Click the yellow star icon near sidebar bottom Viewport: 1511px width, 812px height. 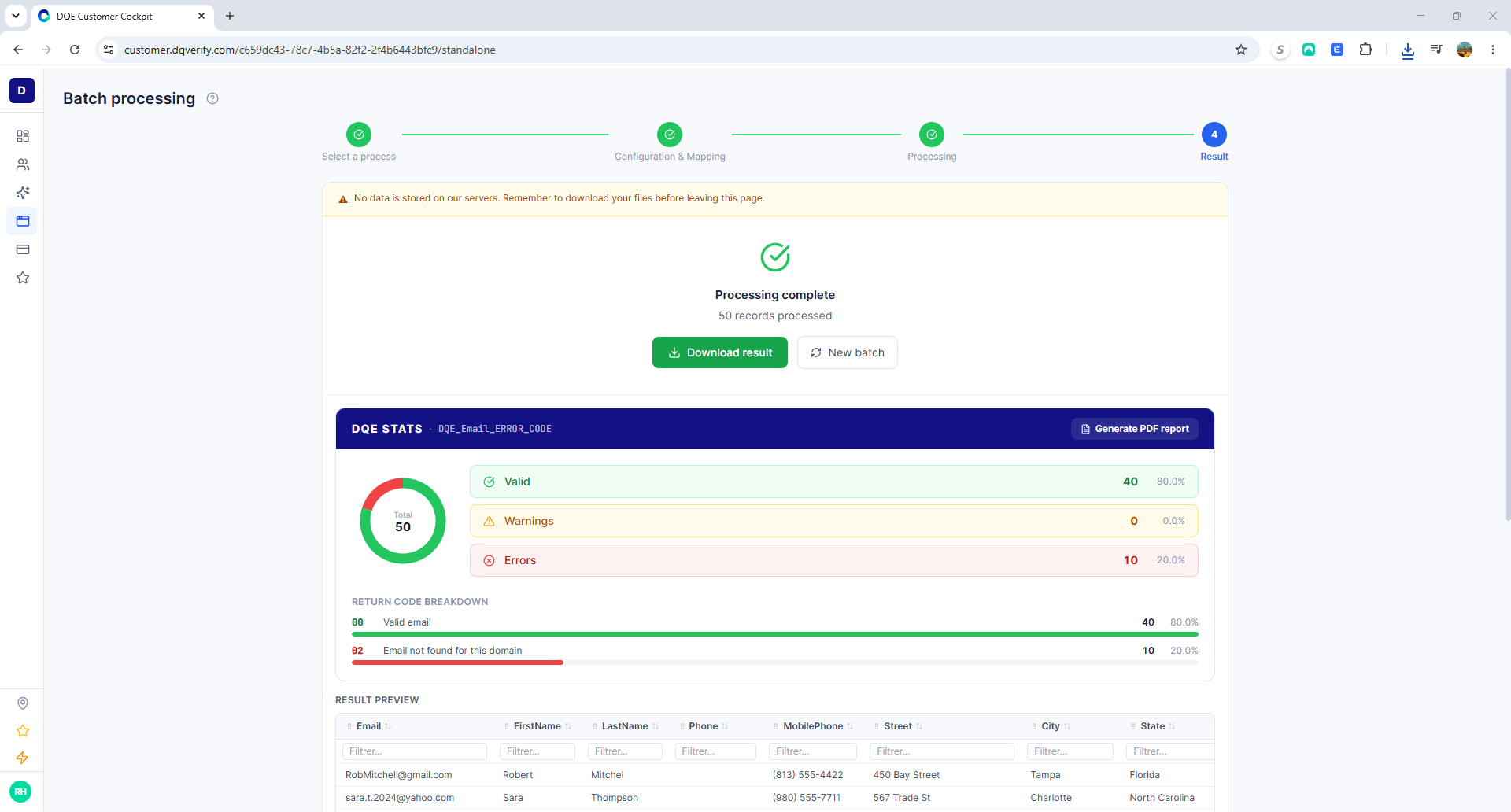[23, 731]
